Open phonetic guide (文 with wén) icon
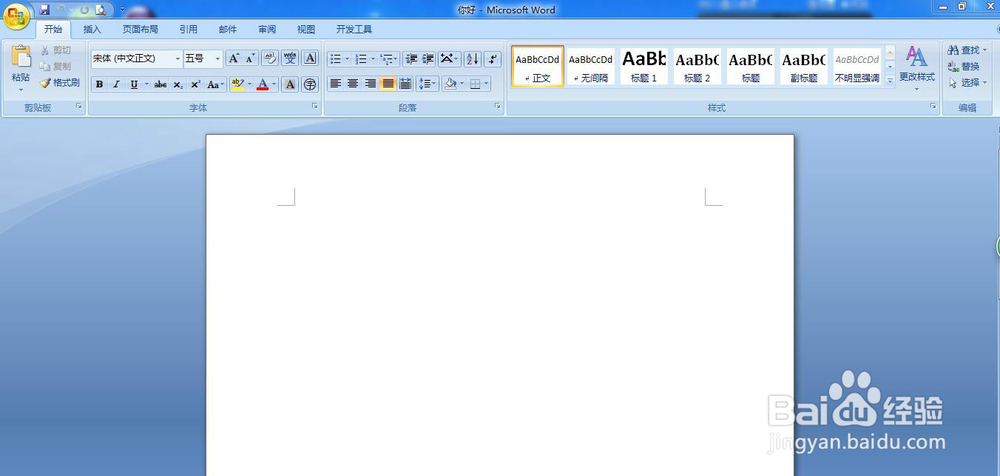Viewport: 1000px width, 476px height. [x=290, y=59]
